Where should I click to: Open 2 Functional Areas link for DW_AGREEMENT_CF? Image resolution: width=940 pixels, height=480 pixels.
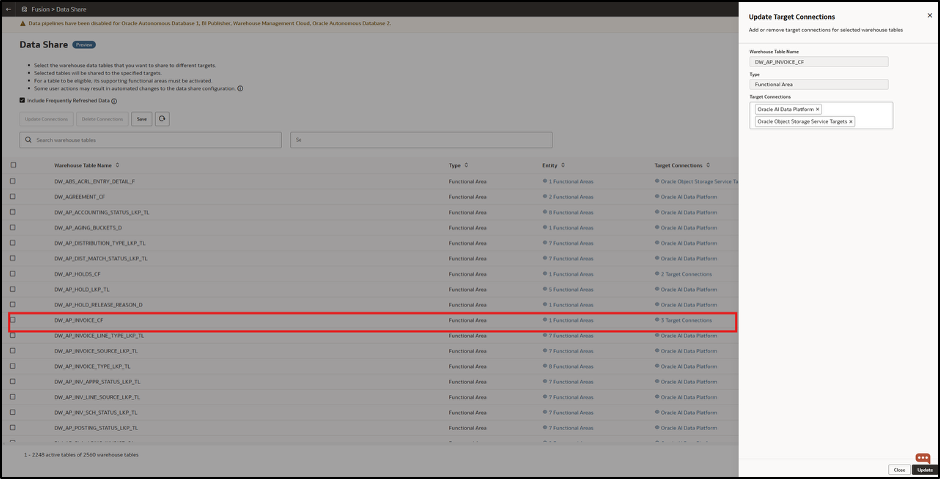tap(571, 197)
